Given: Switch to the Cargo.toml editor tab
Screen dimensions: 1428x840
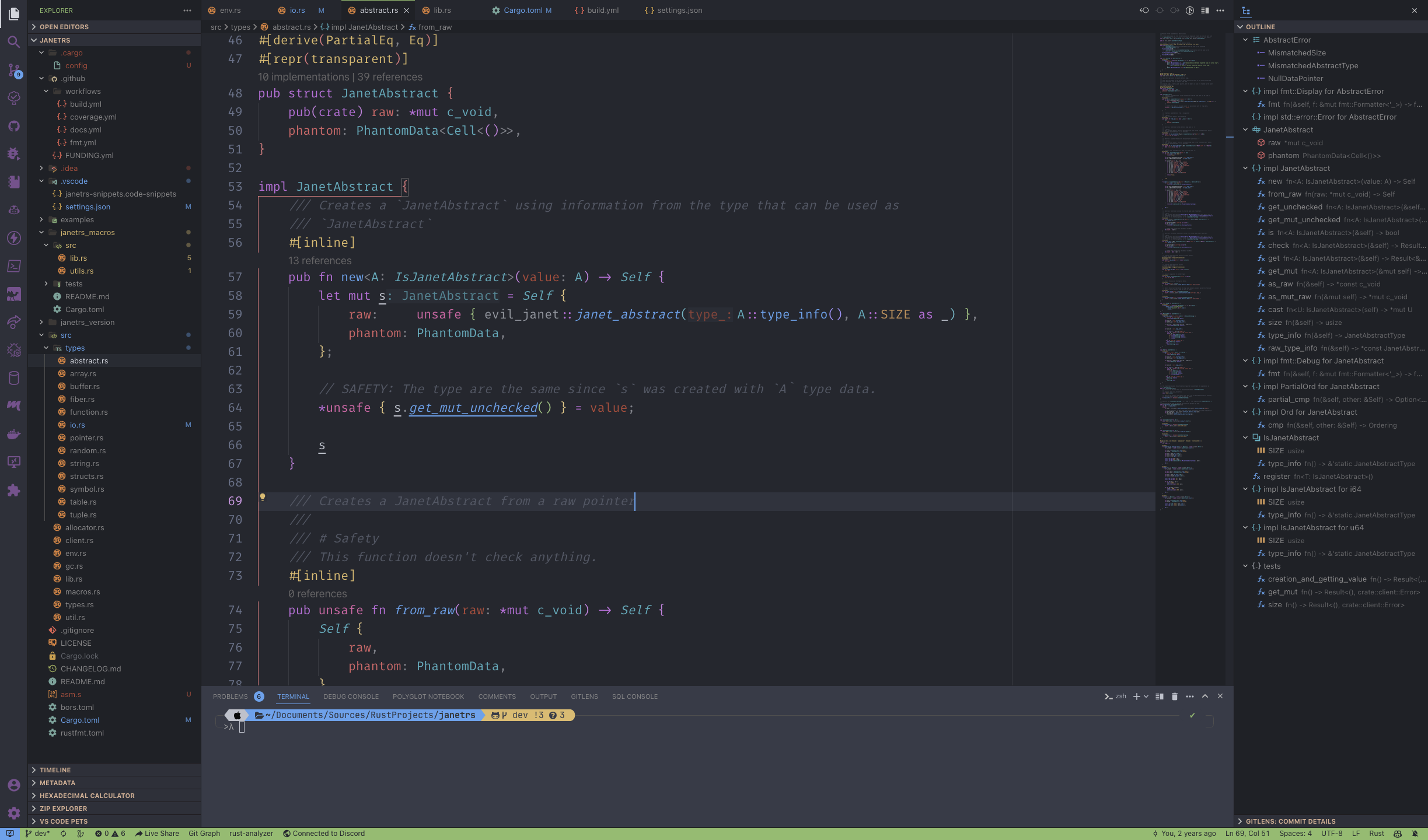Looking at the screenshot, I should 522,10.
